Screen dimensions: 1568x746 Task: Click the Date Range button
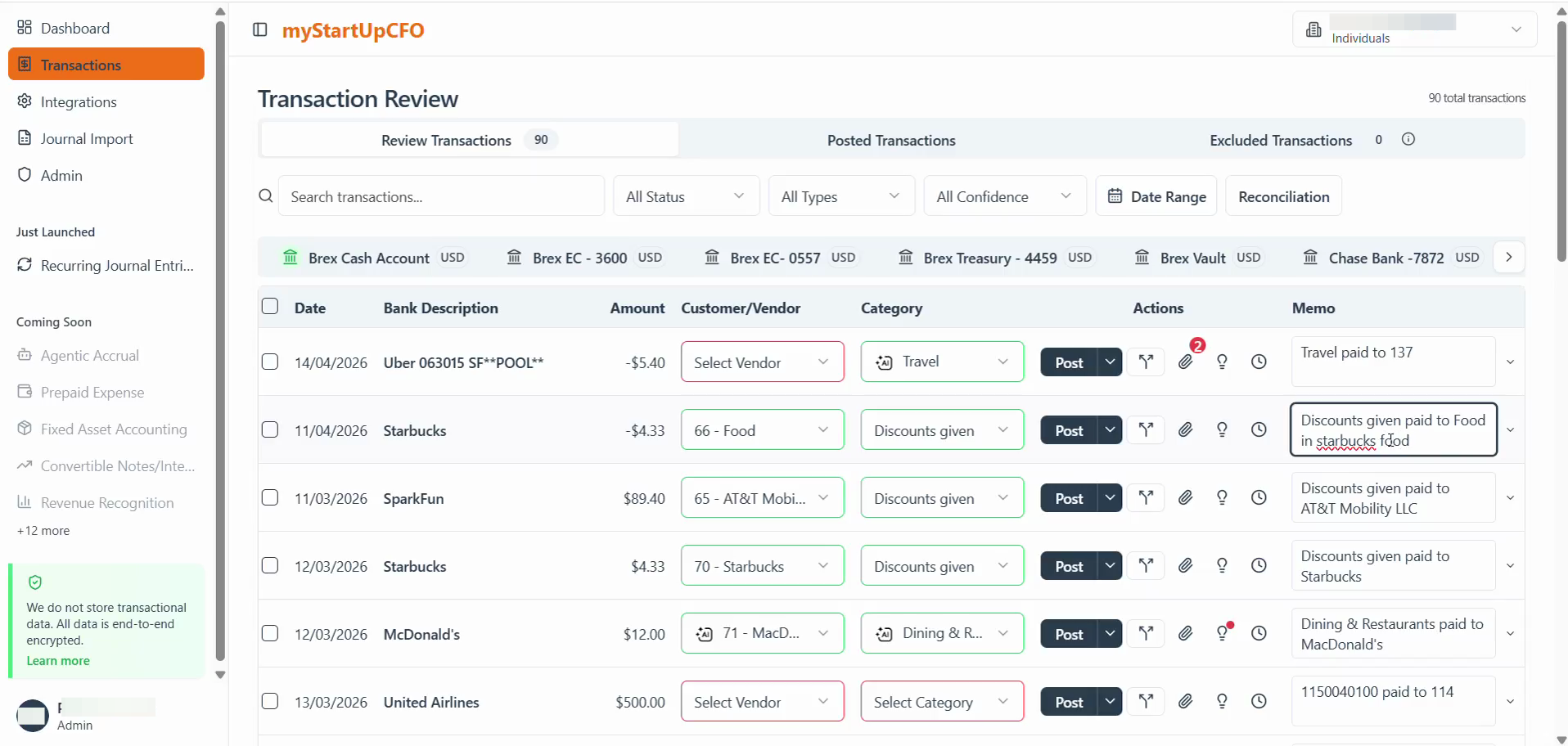(x=1156, y=196)
